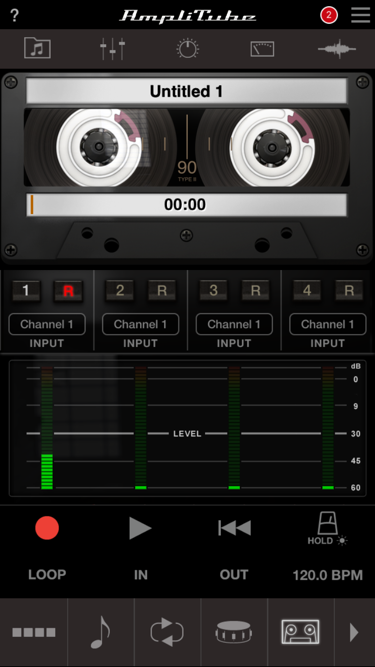Click the tape position progress bar
Screen dimensions: 375x667
pos(187,205)
